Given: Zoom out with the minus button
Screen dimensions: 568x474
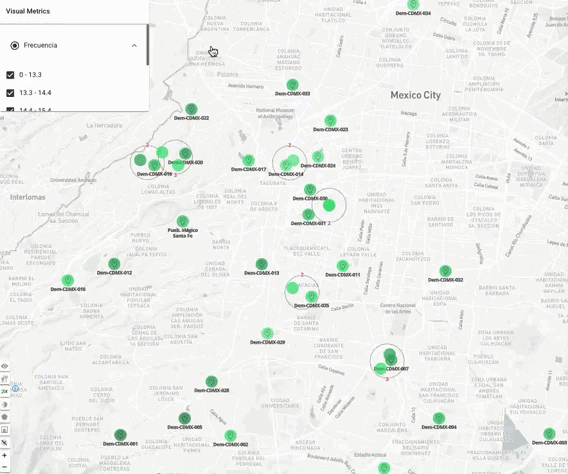Looking at the screenshot, I should click(x=5, y=467).
